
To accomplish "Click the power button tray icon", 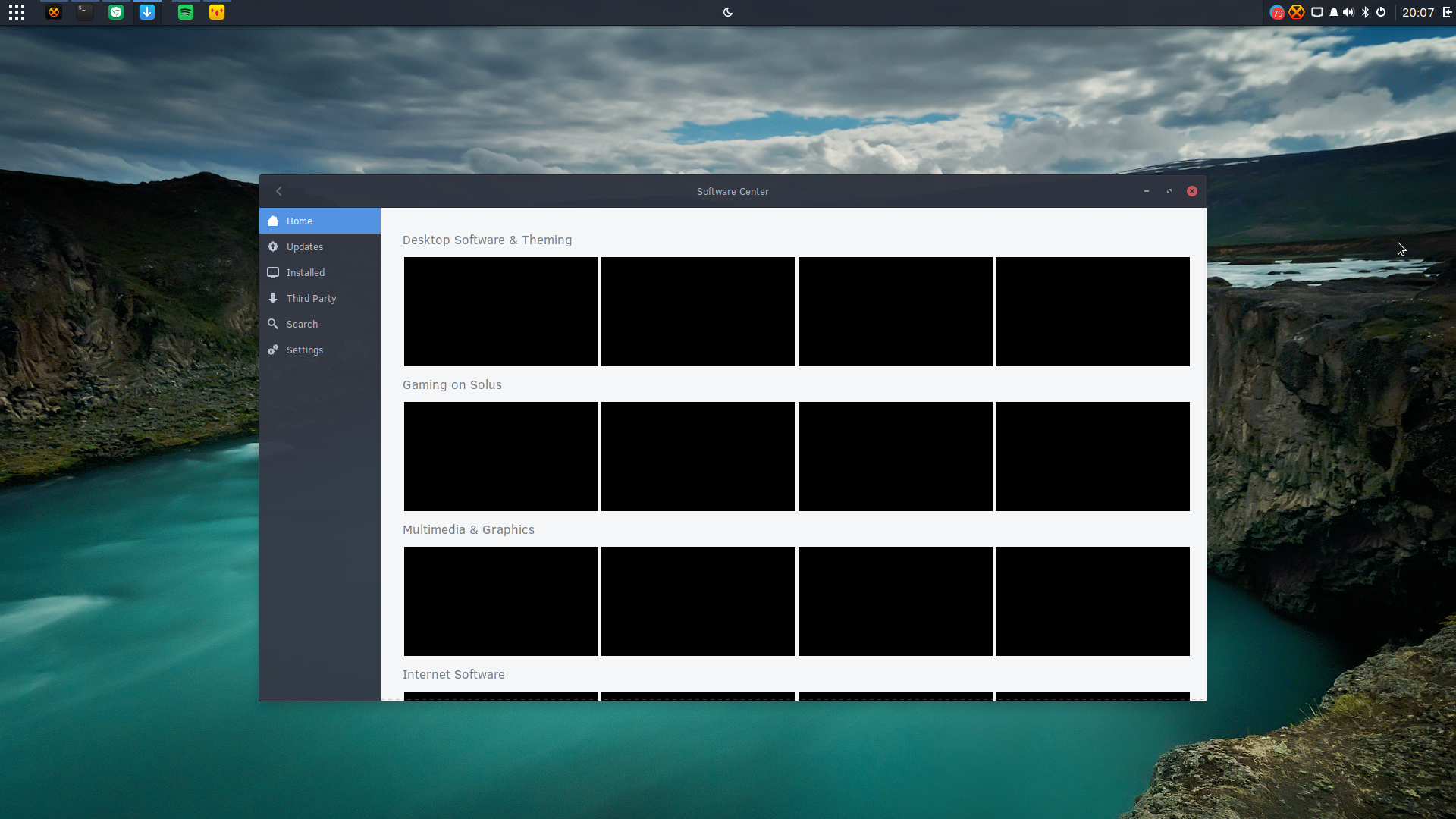I will tap(1381, 12).
